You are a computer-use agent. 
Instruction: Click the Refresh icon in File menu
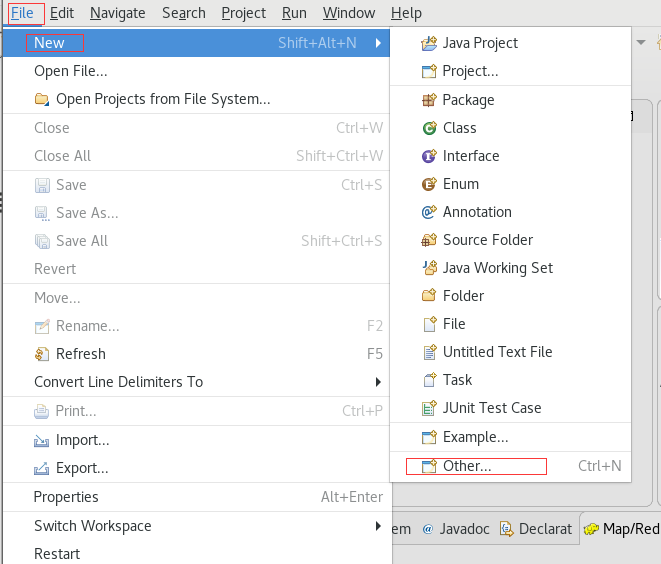[41, 354]
